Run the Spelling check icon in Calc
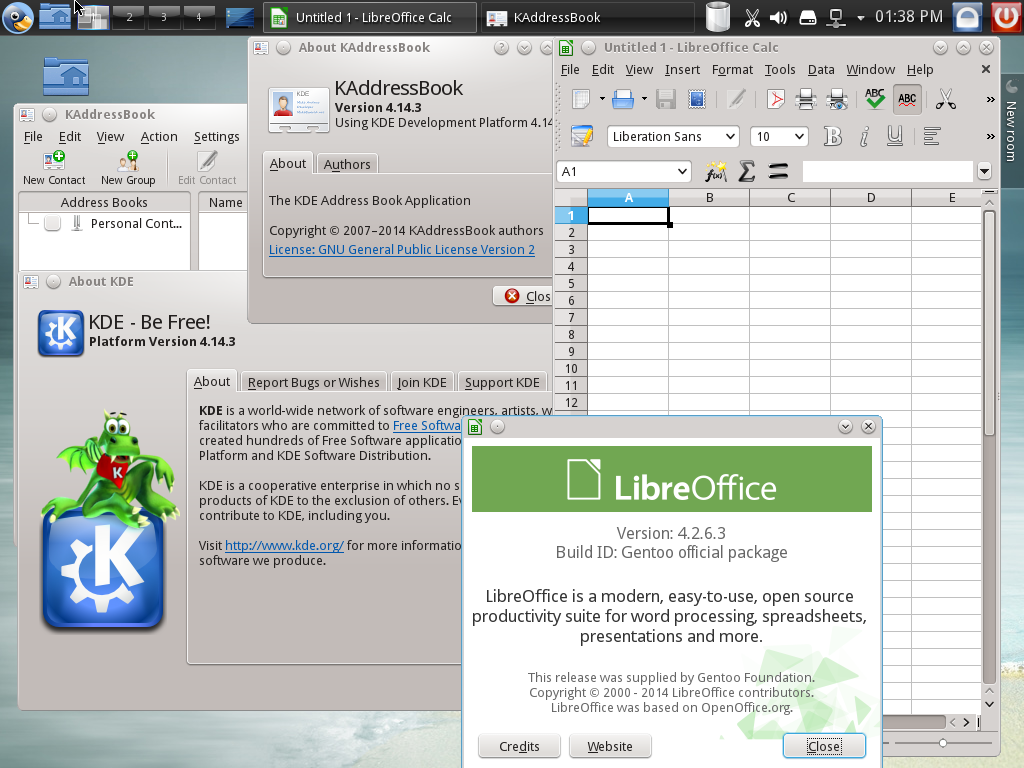Screen dimensions: 1024x768 point(874,99)
